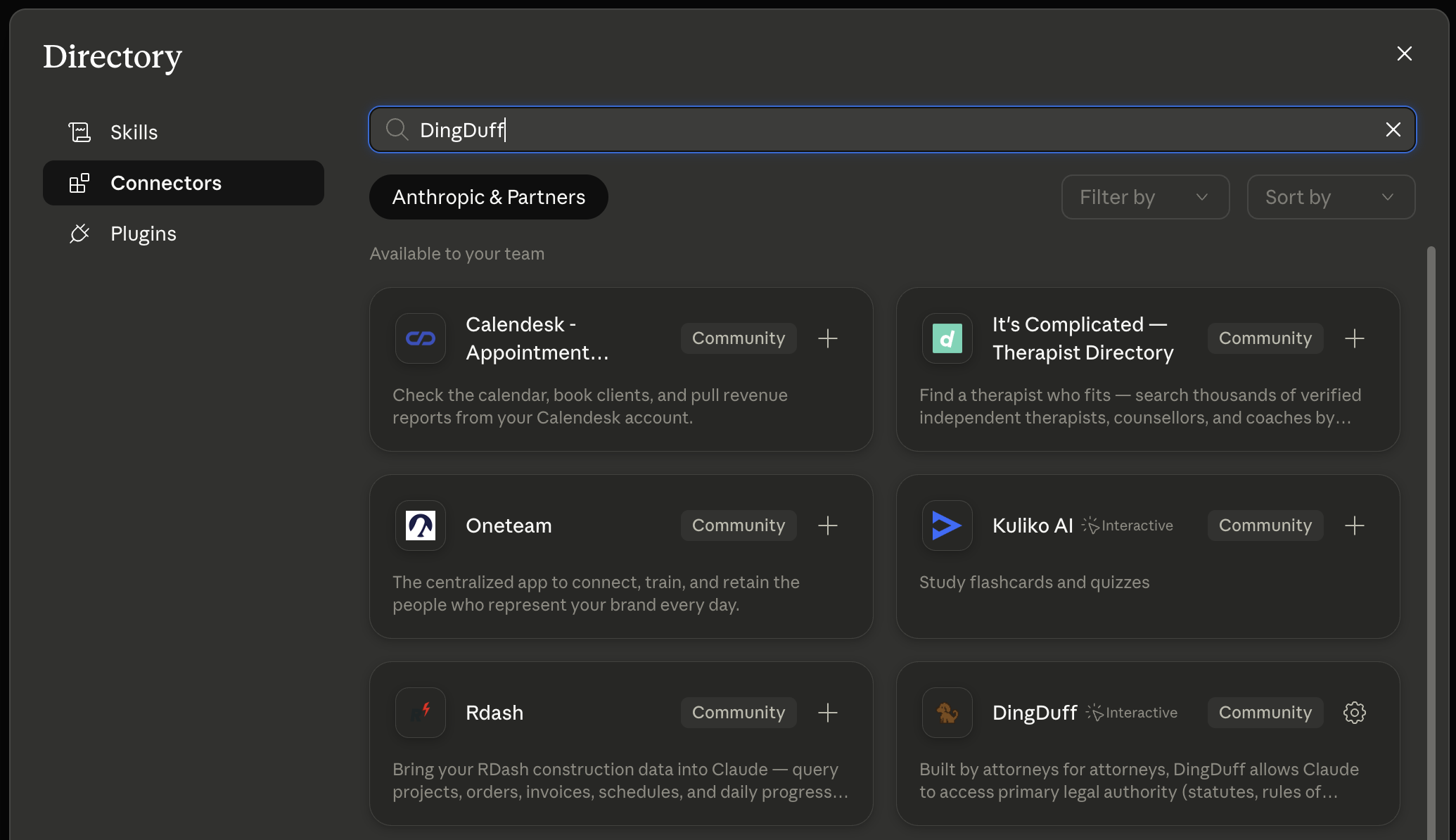1456x840 pixels.
Task: Click the Oneteam centralized app description
Action: 596,594
